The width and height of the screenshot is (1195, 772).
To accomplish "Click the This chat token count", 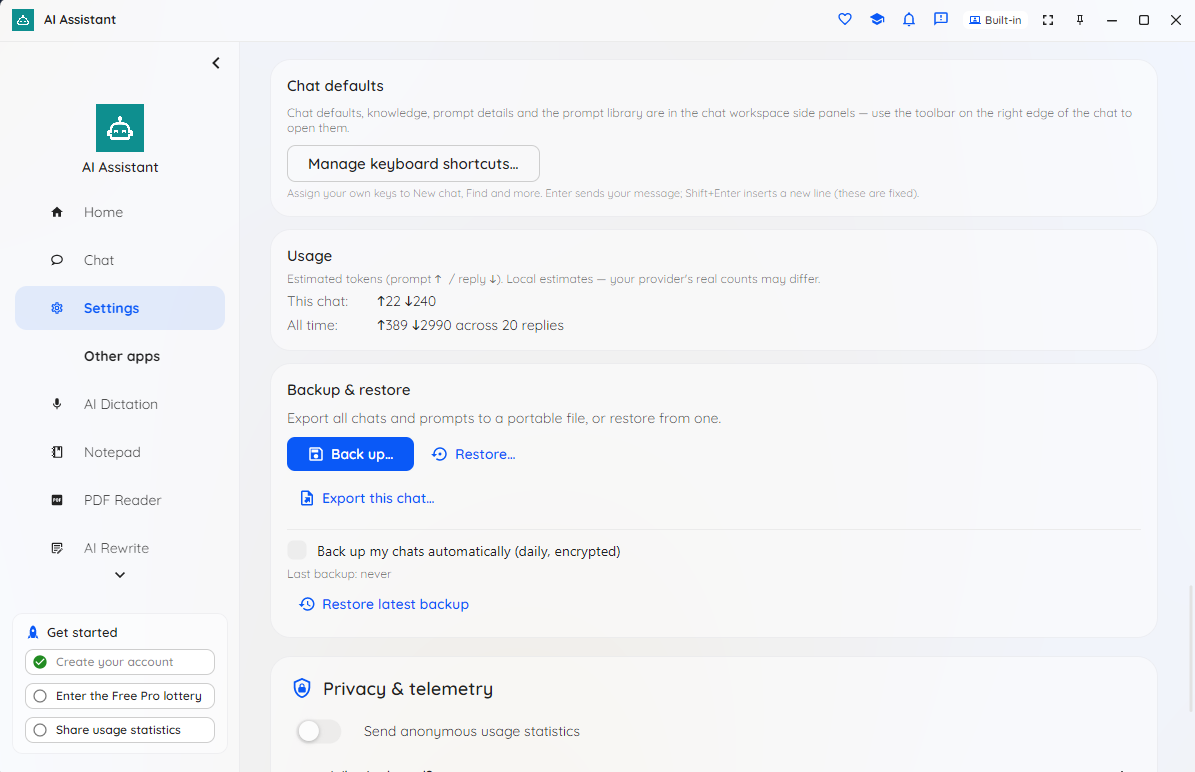I will (x=406, y=301).
